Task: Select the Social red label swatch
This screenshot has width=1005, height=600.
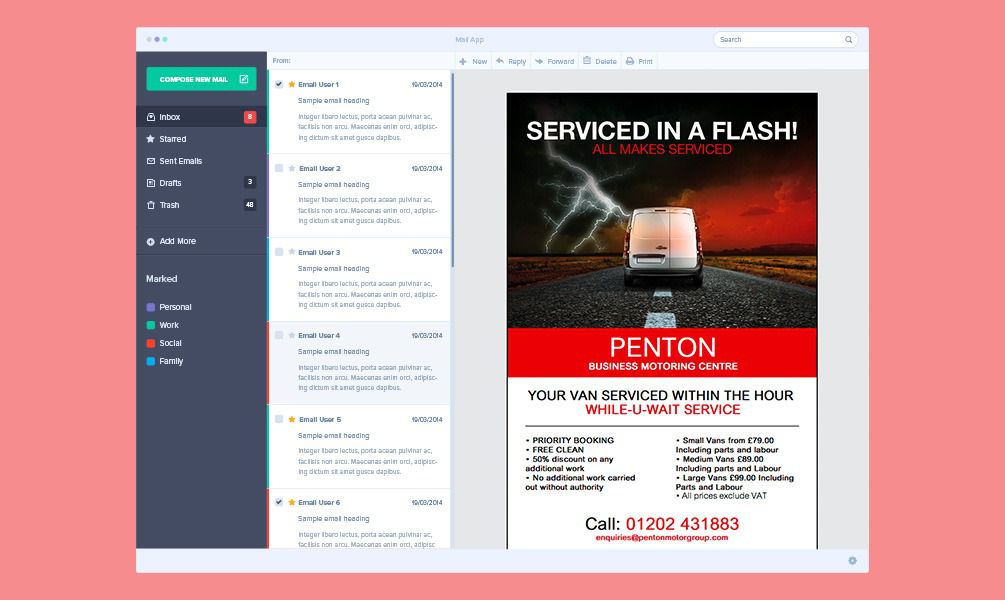Action: tap(151, 343)
